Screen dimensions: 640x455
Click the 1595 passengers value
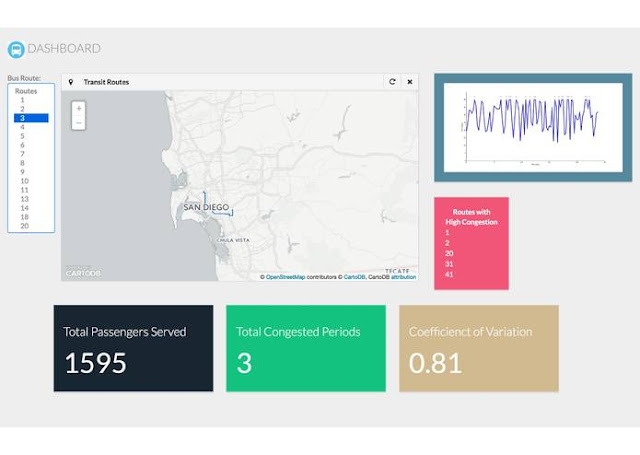96,363
